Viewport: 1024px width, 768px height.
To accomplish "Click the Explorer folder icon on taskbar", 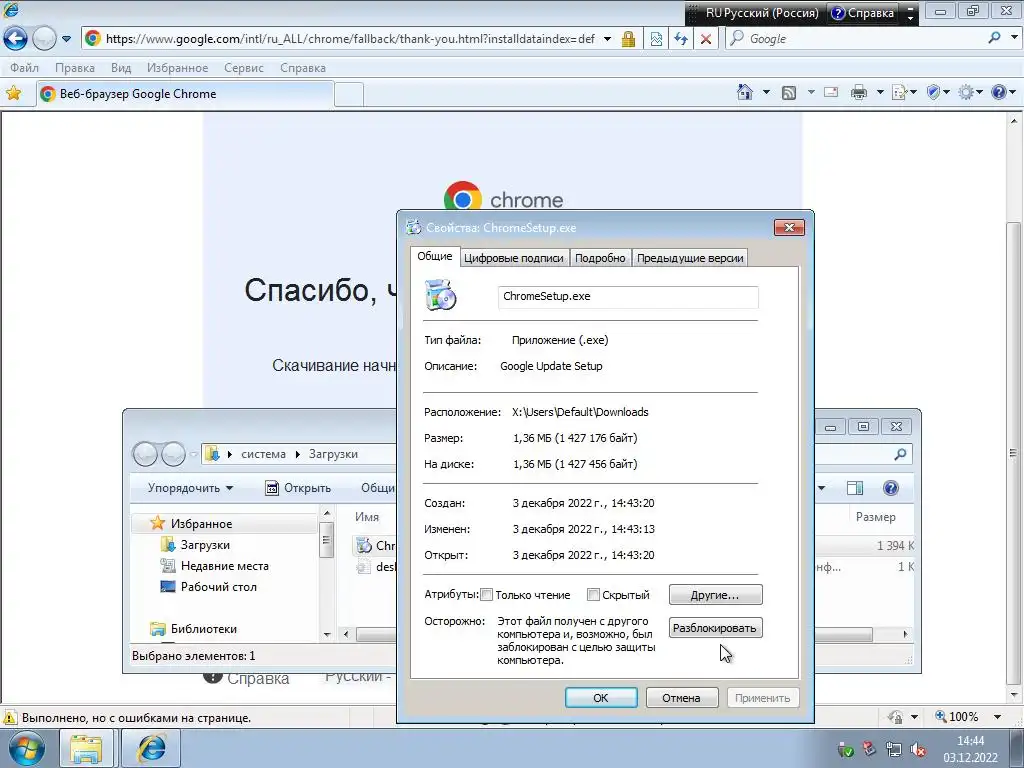I will click(86, 748).
